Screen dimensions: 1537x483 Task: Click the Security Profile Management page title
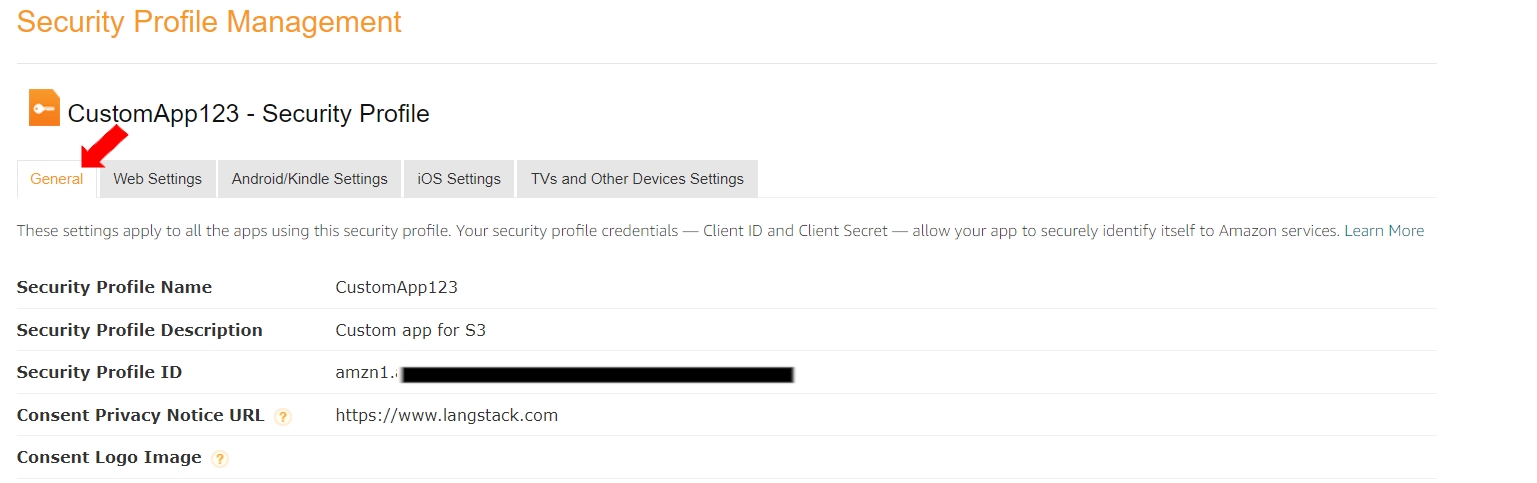tap(209, 22)
